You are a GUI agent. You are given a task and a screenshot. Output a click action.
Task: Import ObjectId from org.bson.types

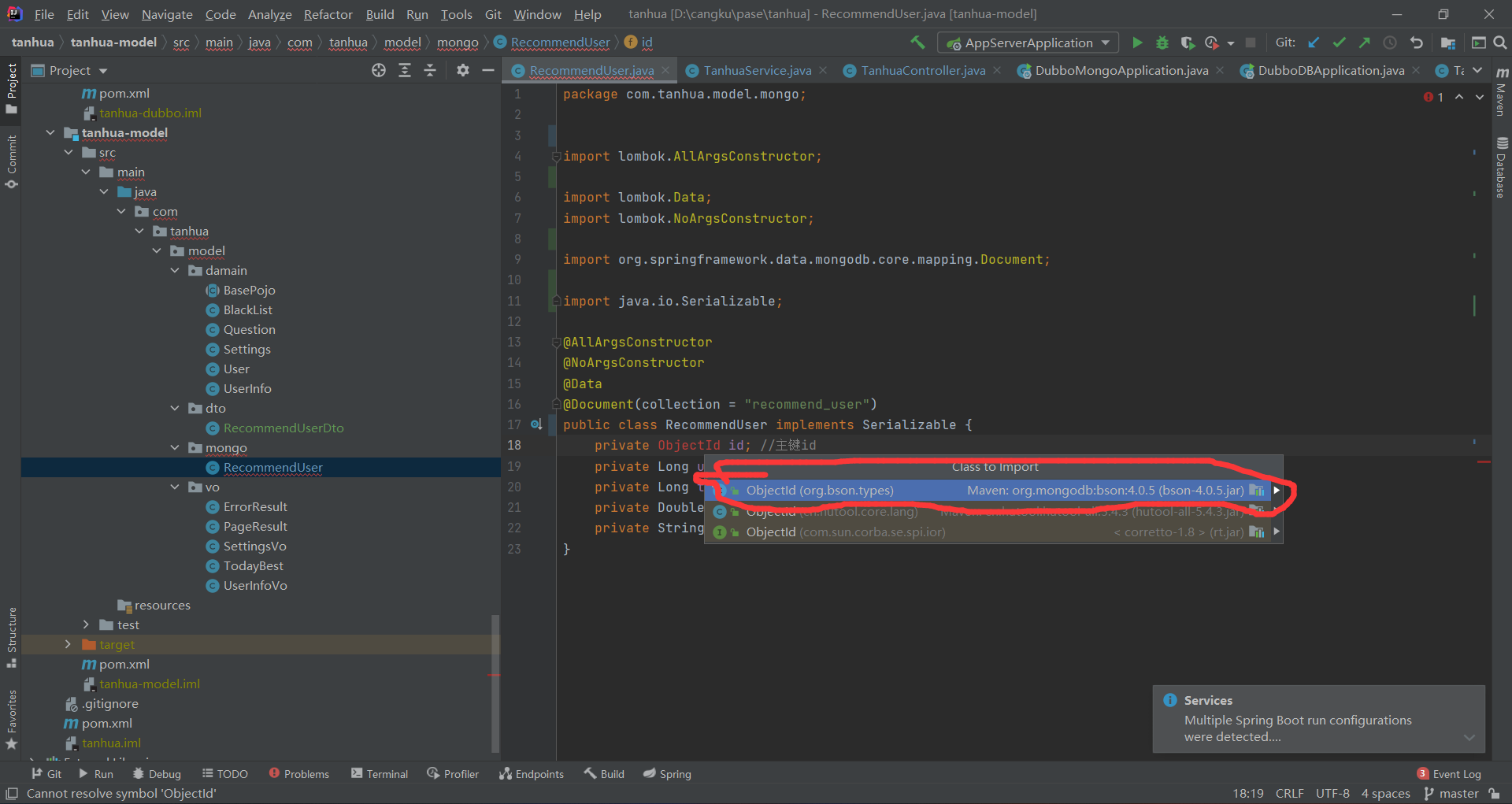[x=819, y=490]
